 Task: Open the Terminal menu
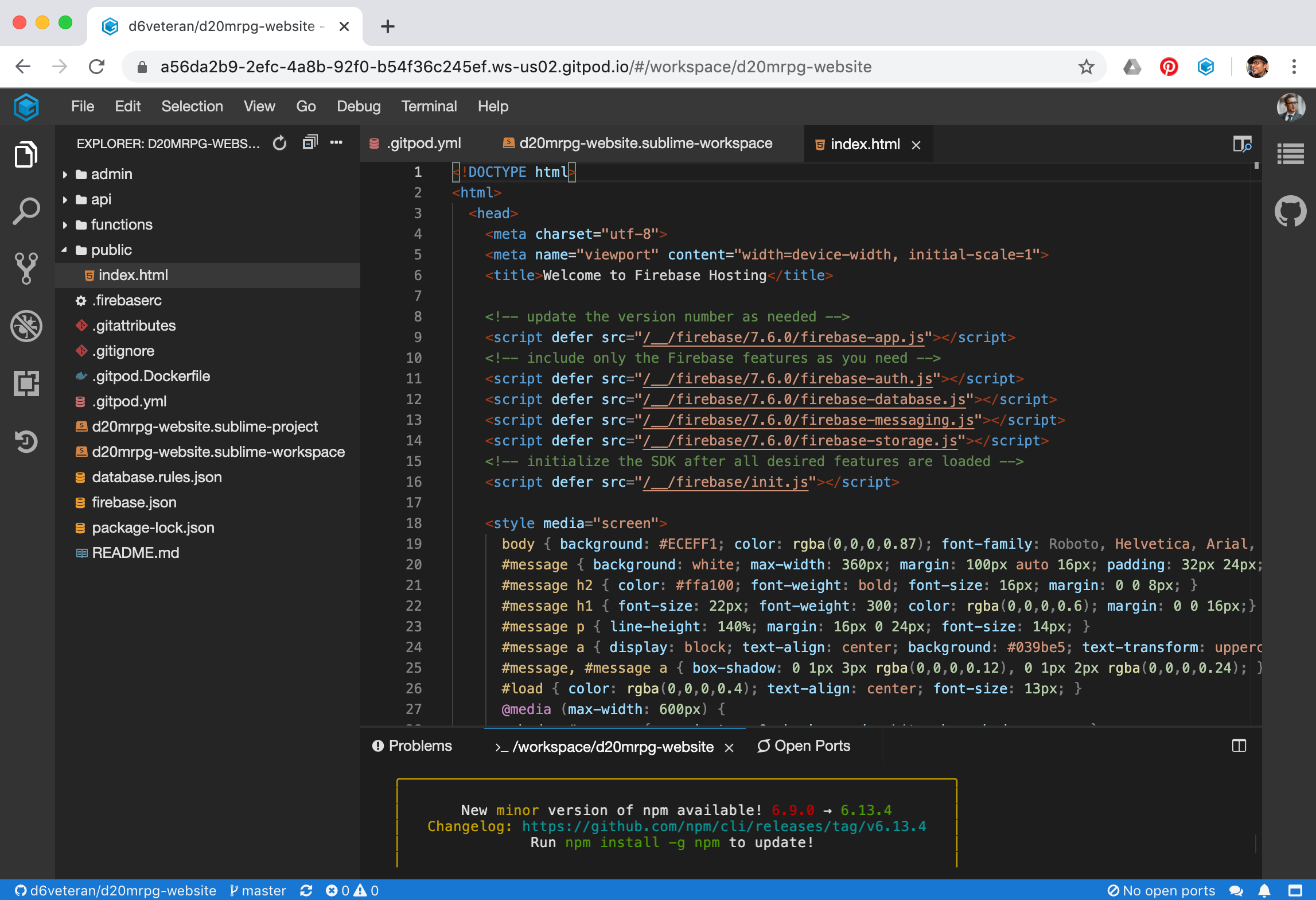tap(429, 106)
